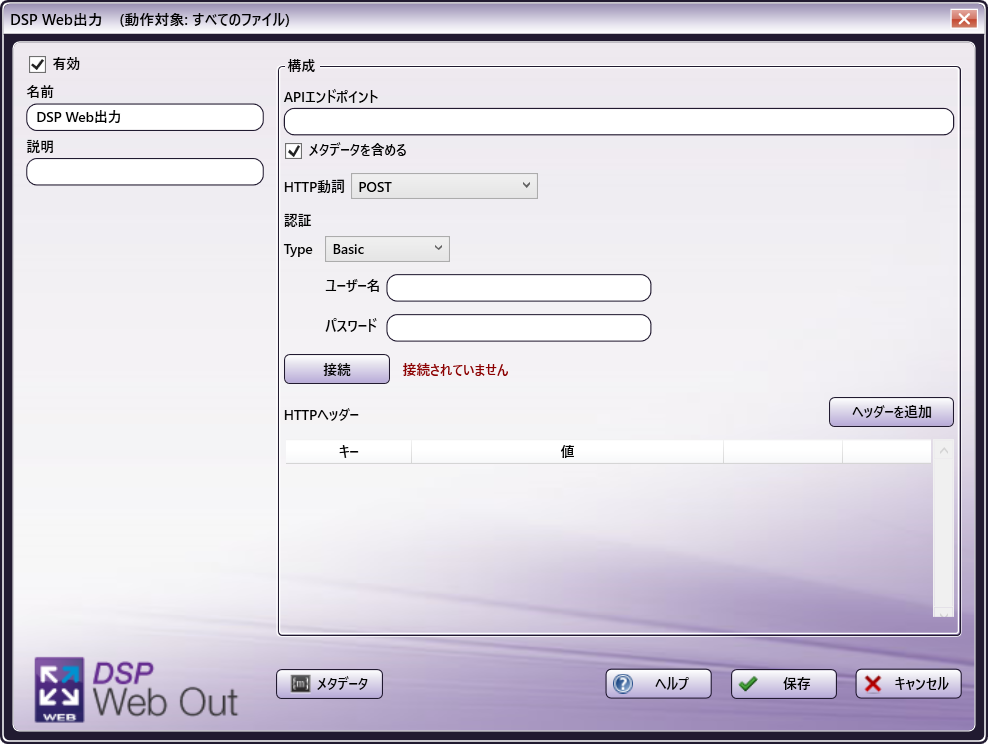Click the HTTP header list scroll-up arrow

[x=944, y=450]
